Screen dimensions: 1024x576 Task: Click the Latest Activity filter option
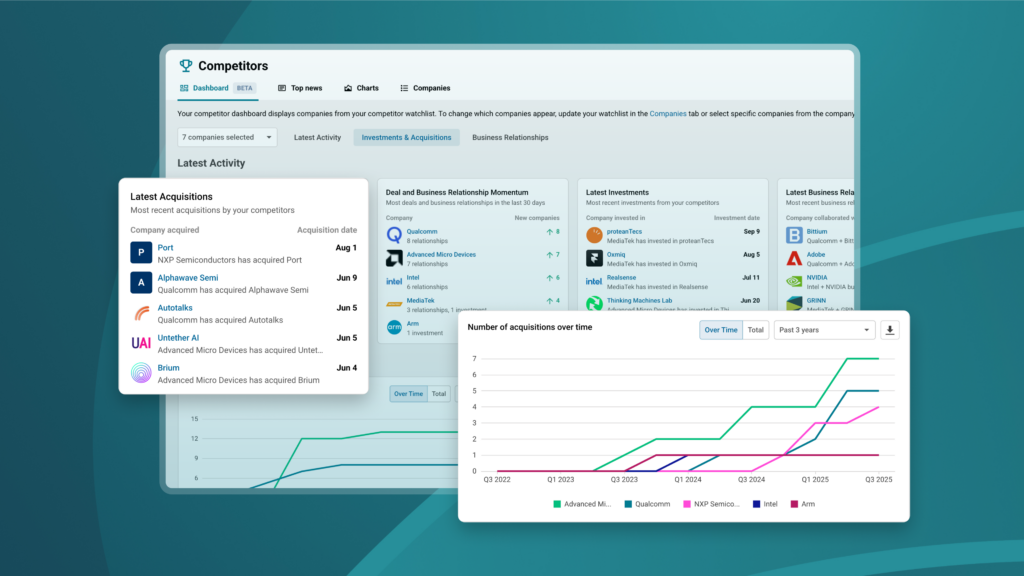tap(317, 137)
